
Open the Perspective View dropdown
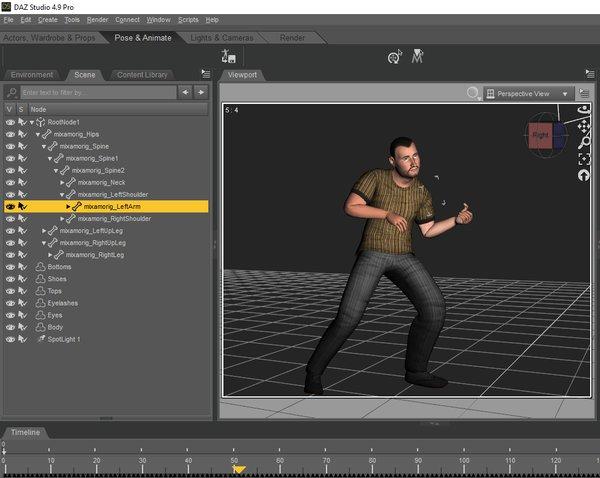tap(528, 94)
